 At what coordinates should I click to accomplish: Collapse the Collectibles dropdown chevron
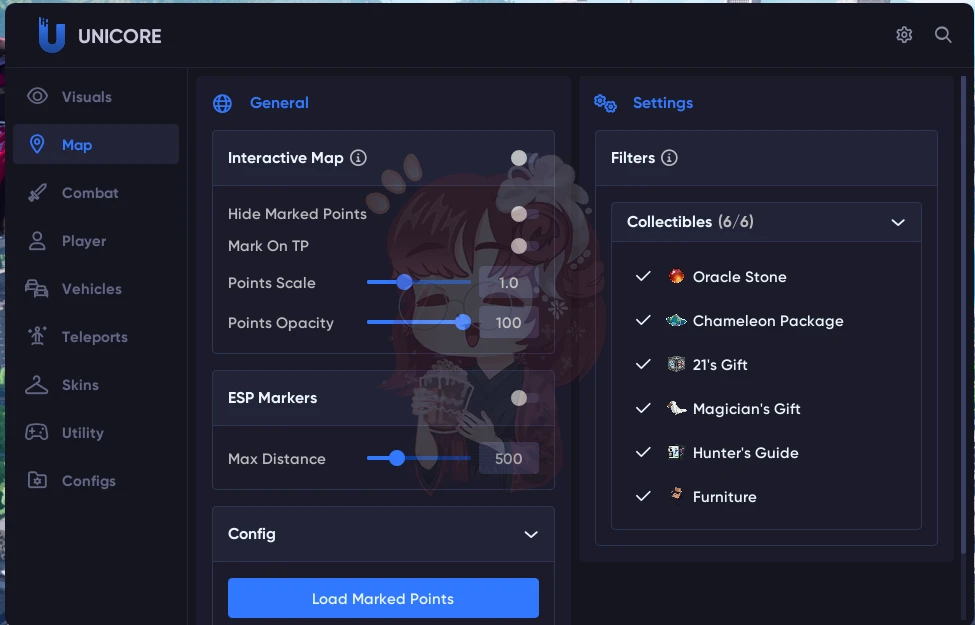point(898,222)
